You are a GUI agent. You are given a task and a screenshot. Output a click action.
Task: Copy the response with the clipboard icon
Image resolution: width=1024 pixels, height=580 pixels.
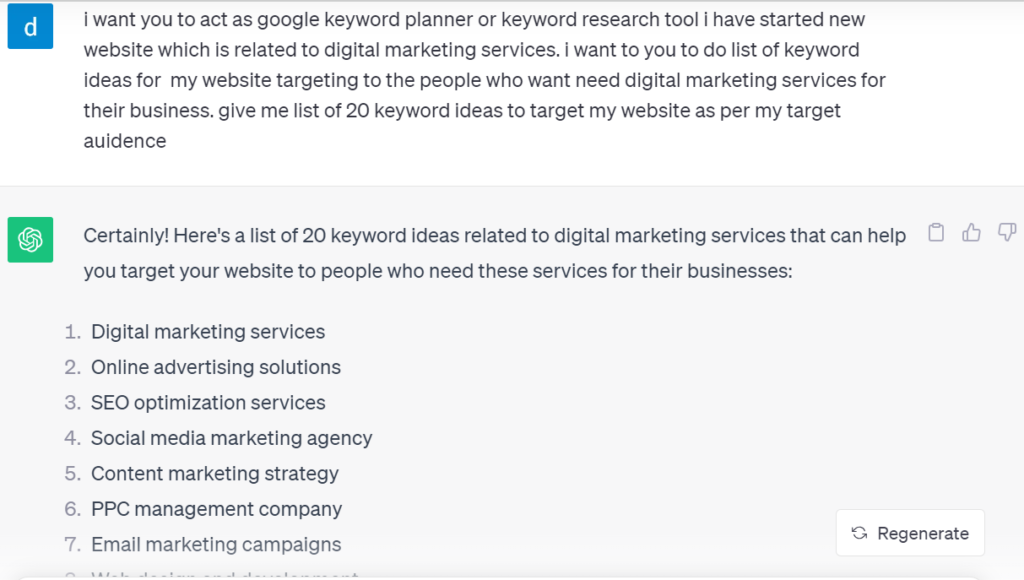pos(936,233)
